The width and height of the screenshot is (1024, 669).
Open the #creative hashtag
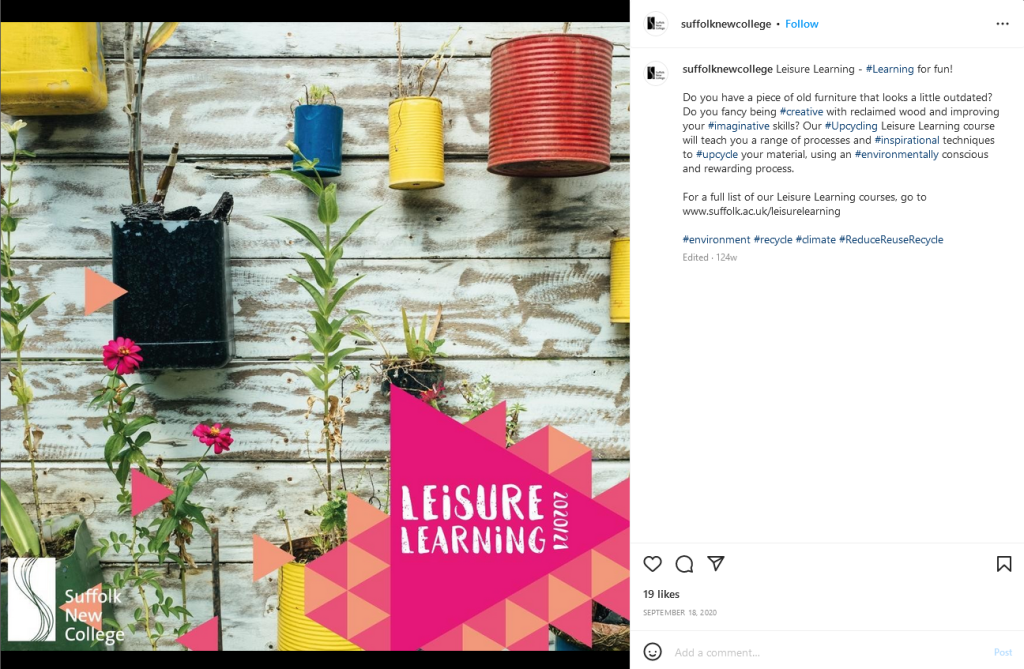pyautogui.click(x=801, y=112)
